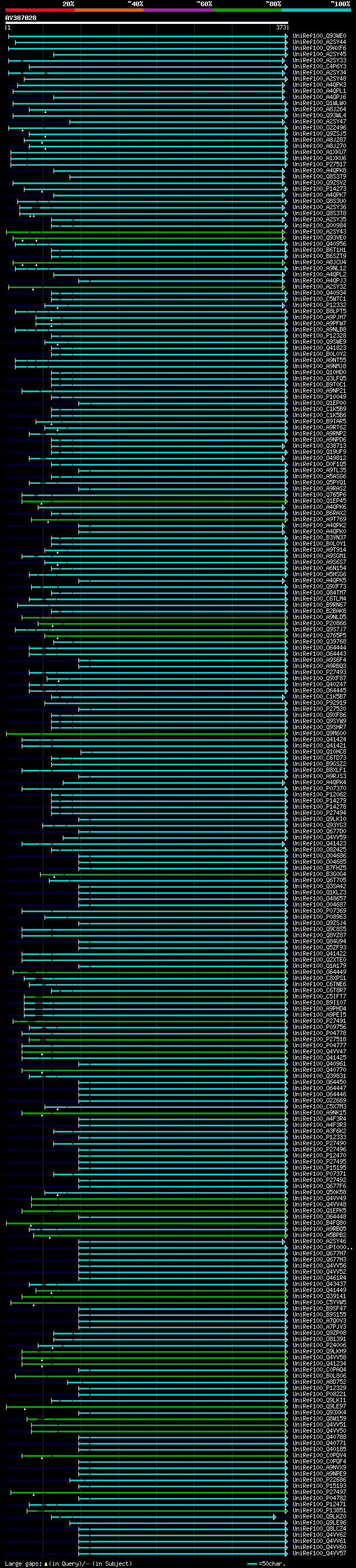Screen dimensions: 356x1568
Task: Select label UniRef100_A8J287
Action: coord(319,140)
